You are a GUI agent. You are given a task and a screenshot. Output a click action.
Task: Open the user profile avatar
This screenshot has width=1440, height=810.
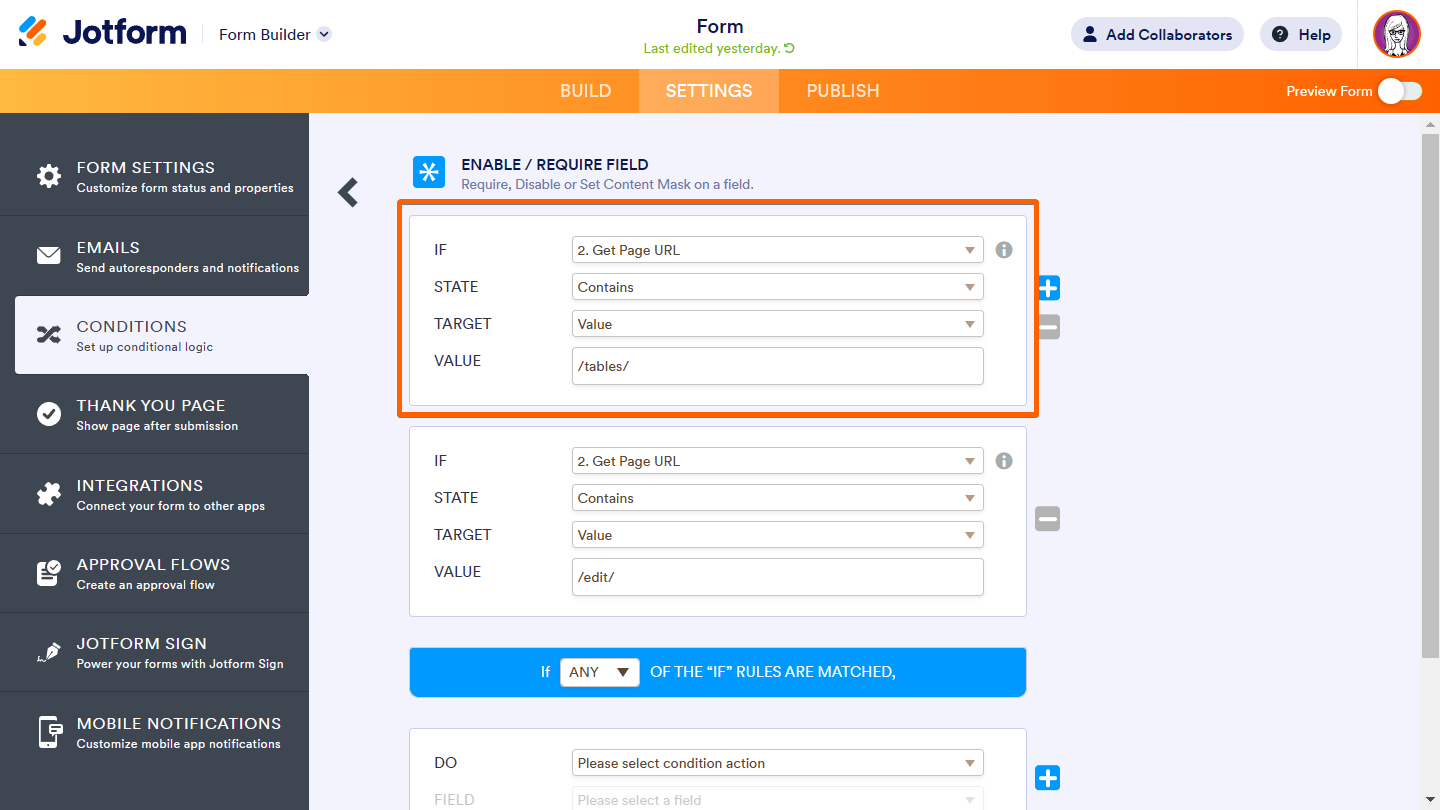pos(1396,35)
